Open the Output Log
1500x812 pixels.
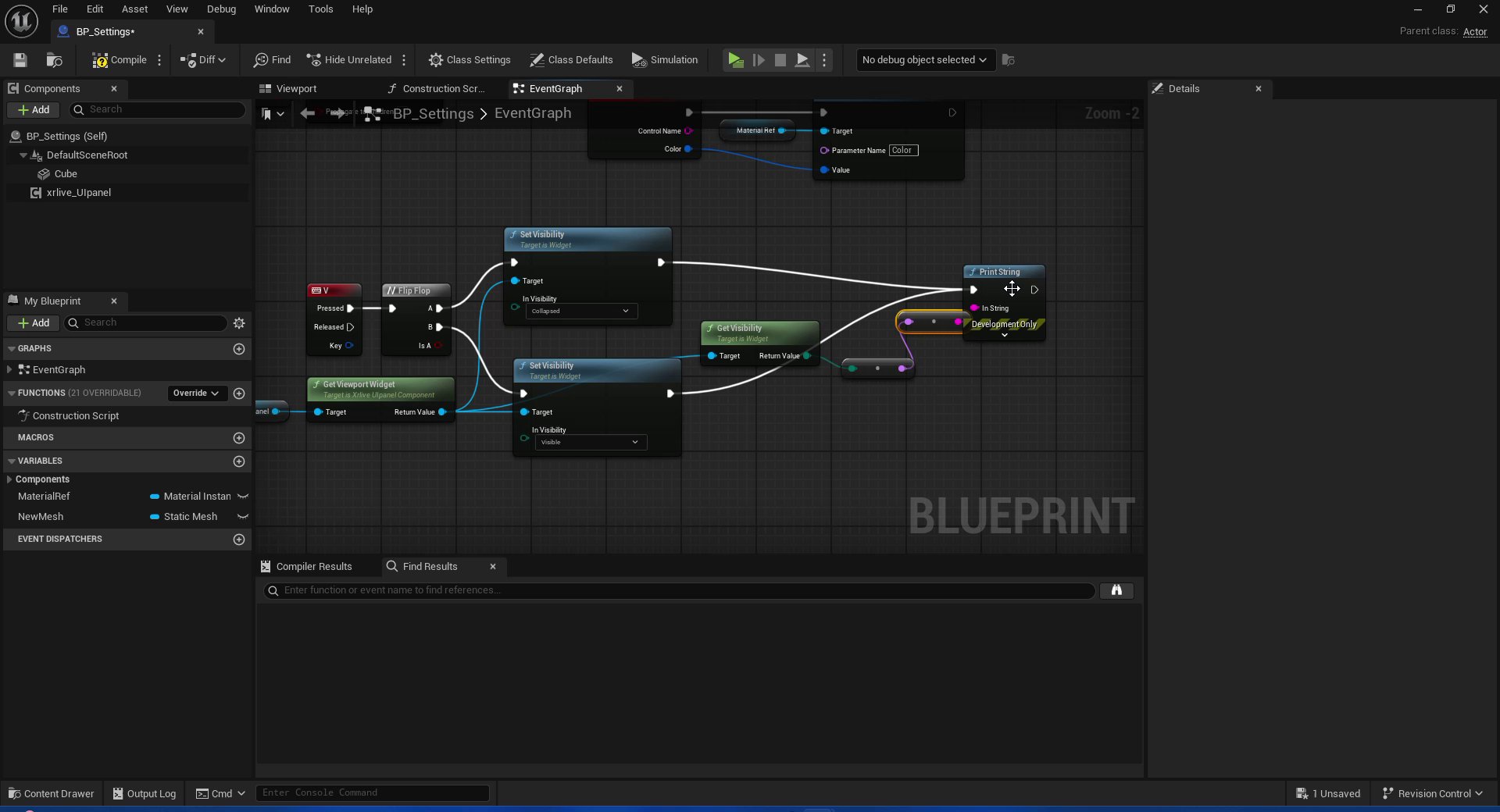coord(145,794)
